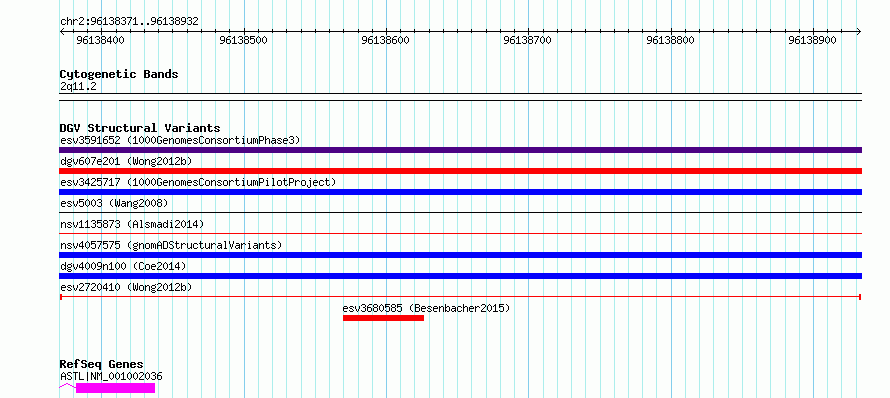The image size is (890, 398).
Task: Click the esv3425717 blue variant bar
Action: 460,192
